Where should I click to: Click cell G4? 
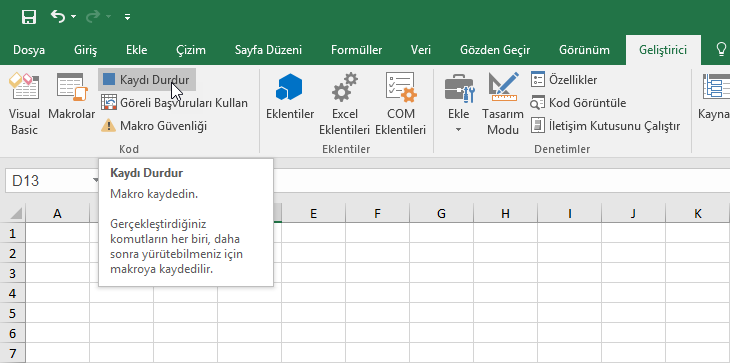441,293
